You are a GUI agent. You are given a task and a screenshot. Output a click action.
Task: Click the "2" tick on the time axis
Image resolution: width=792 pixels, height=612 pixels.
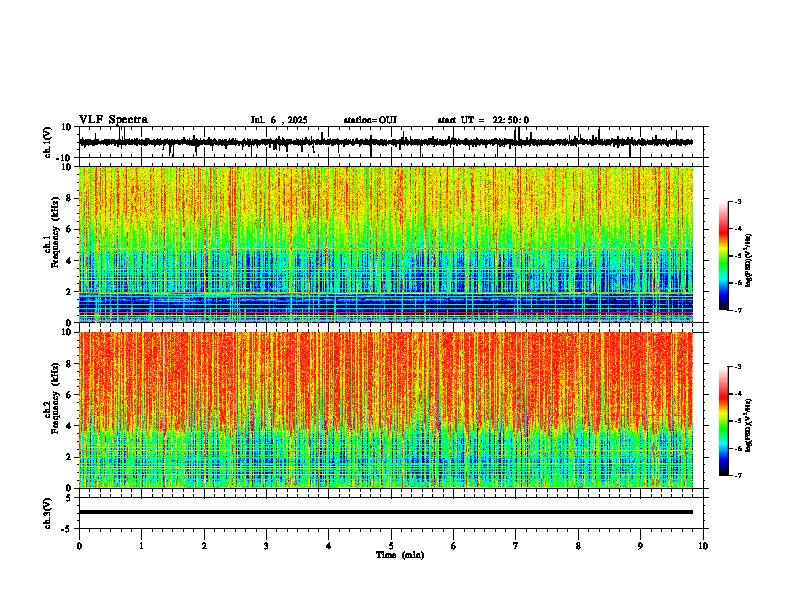tap(204, 546)
